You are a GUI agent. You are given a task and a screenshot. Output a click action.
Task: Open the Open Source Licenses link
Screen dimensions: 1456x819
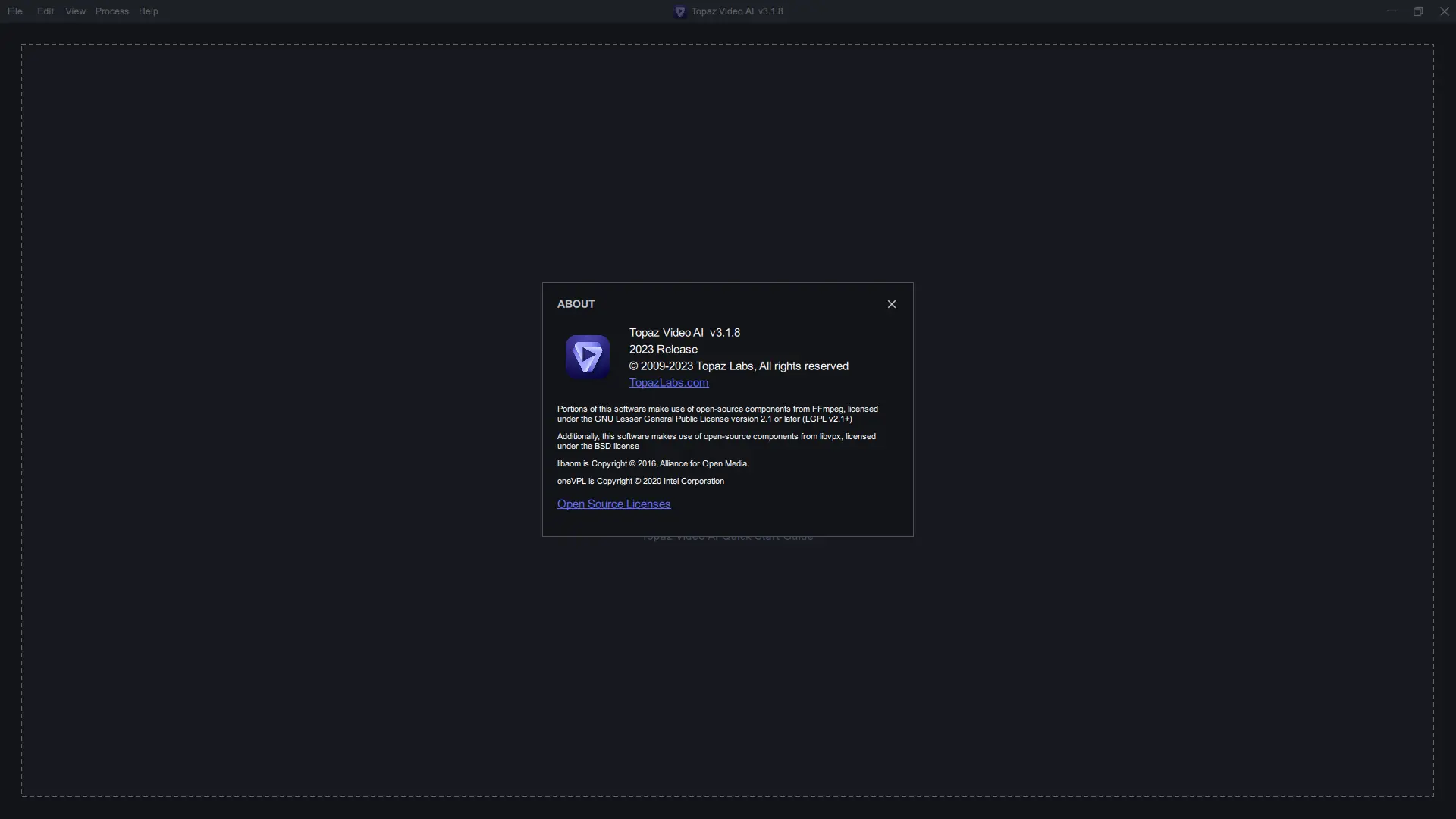click(613, 504)
